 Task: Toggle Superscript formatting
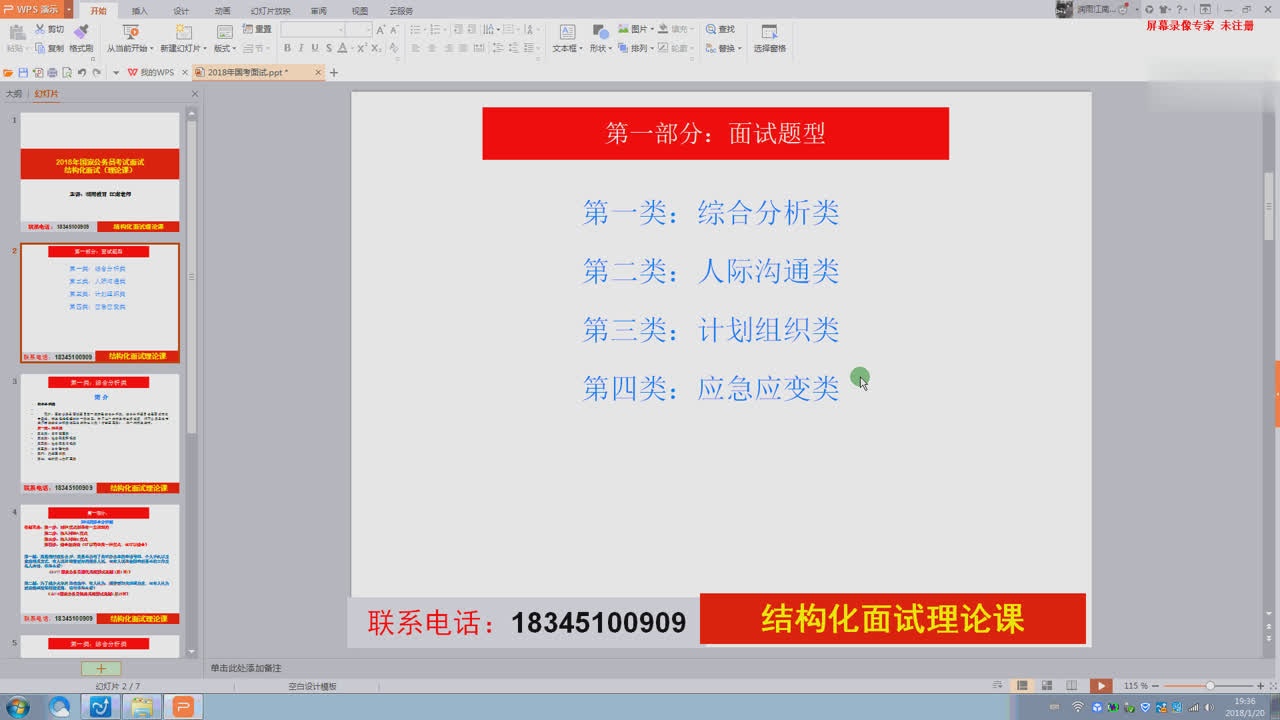click(x=361, y=48)
